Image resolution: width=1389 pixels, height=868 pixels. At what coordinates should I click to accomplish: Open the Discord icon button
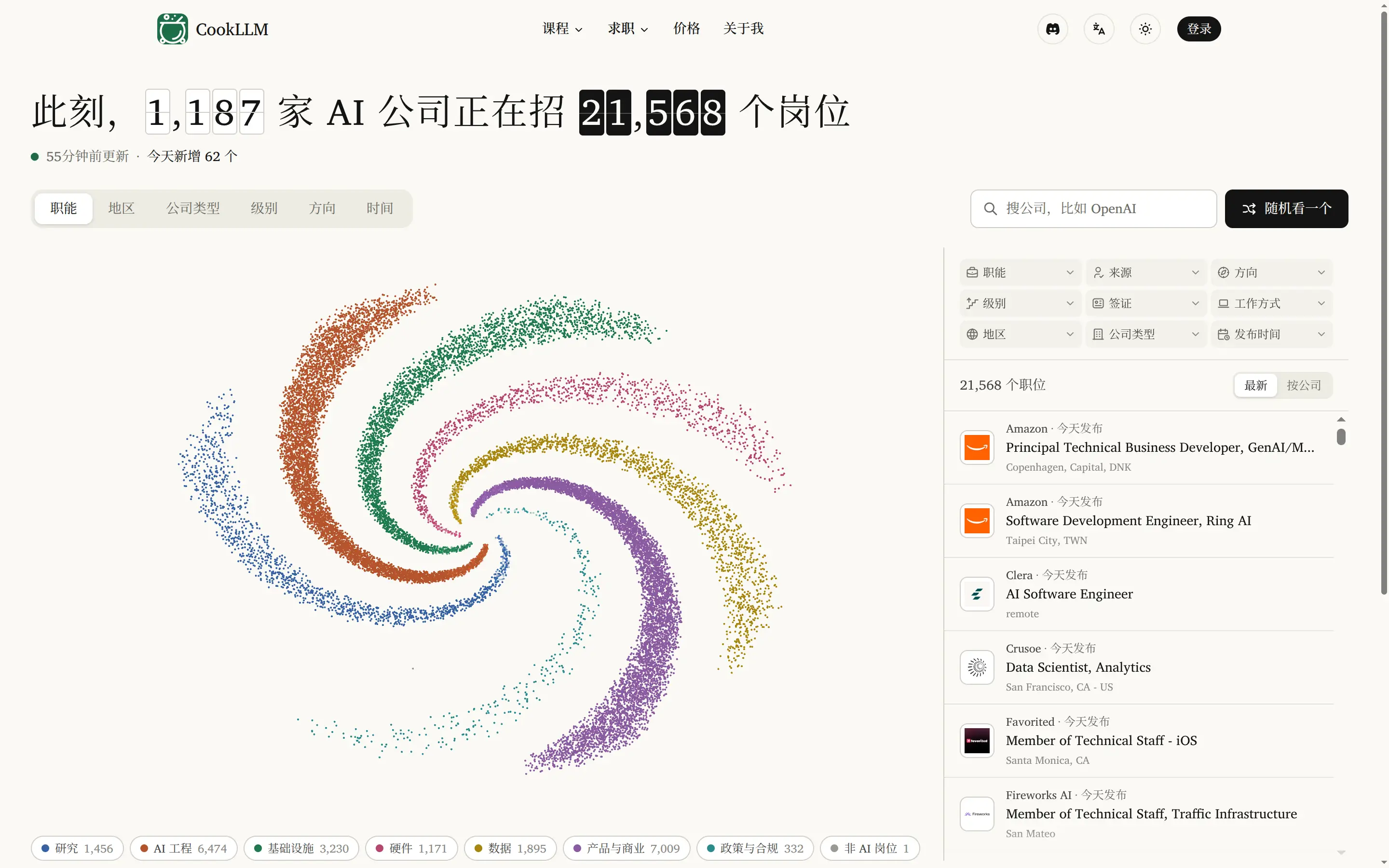pos(1053,29)
